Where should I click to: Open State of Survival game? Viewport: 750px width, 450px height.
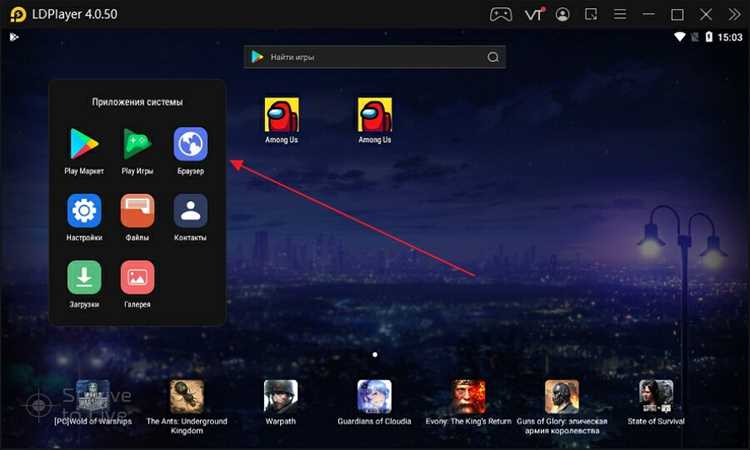click(x=656, y=397)
